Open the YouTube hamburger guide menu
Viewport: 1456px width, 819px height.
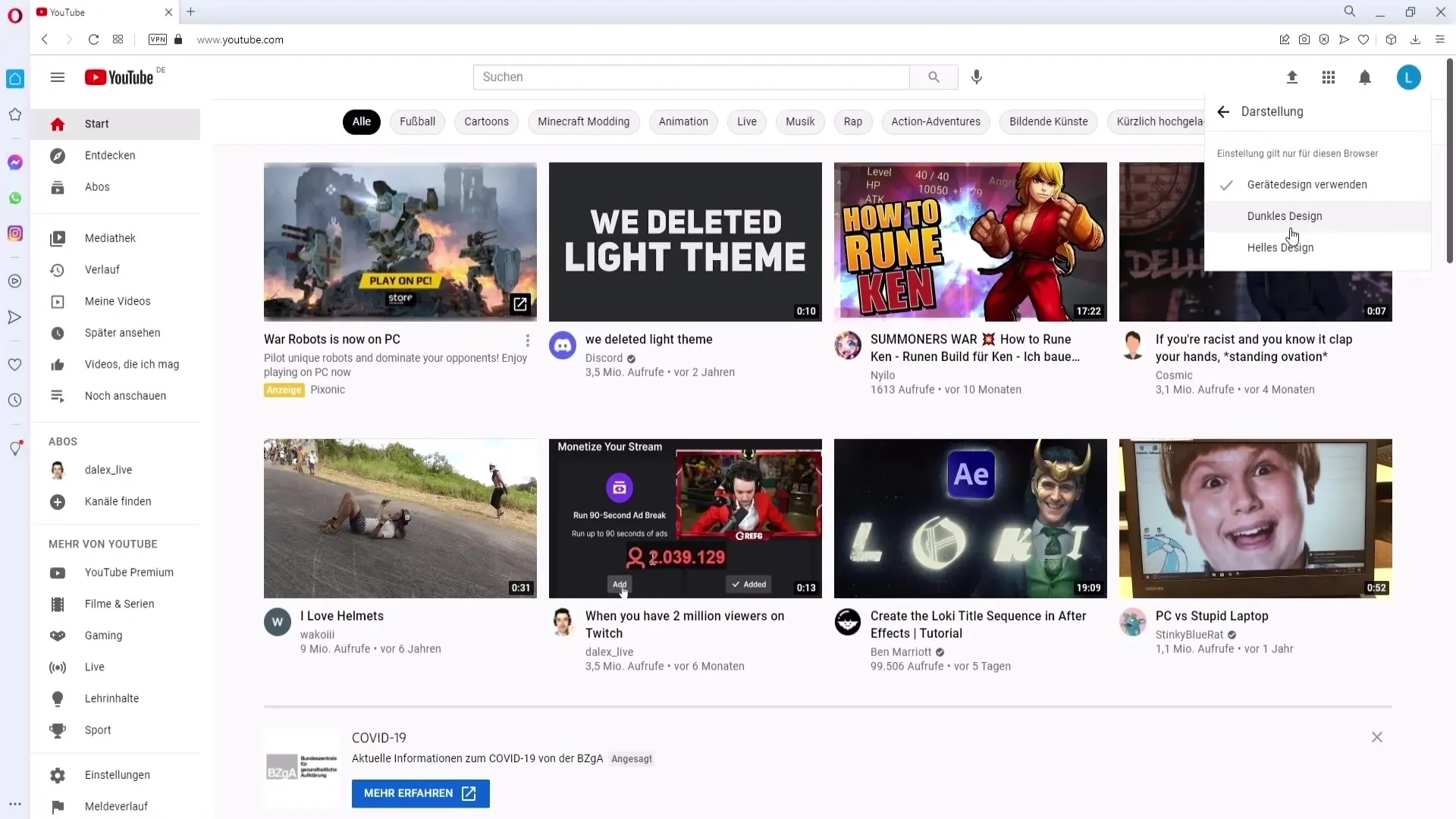click(58, 77)
